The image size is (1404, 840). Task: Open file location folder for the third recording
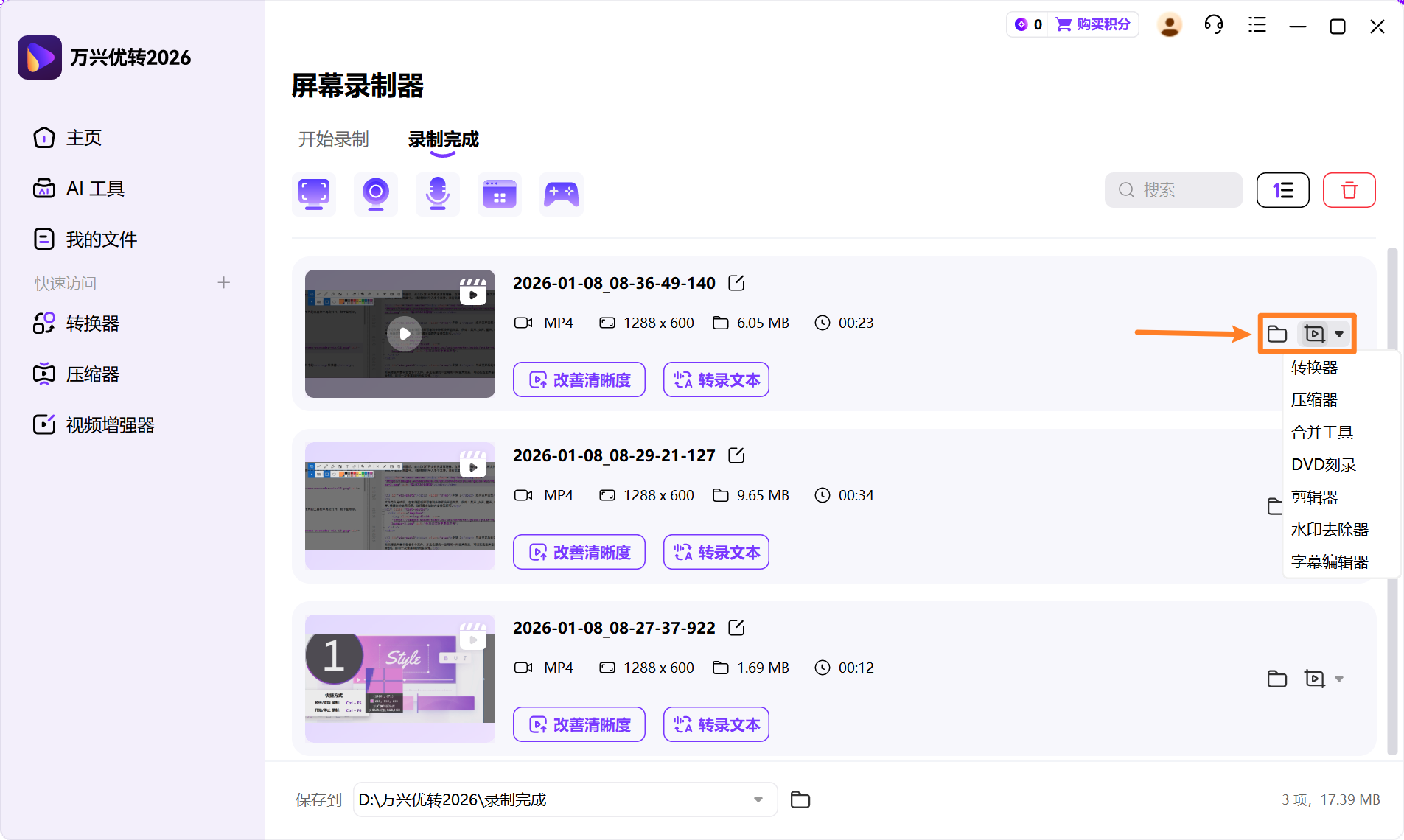(1277, 678)
